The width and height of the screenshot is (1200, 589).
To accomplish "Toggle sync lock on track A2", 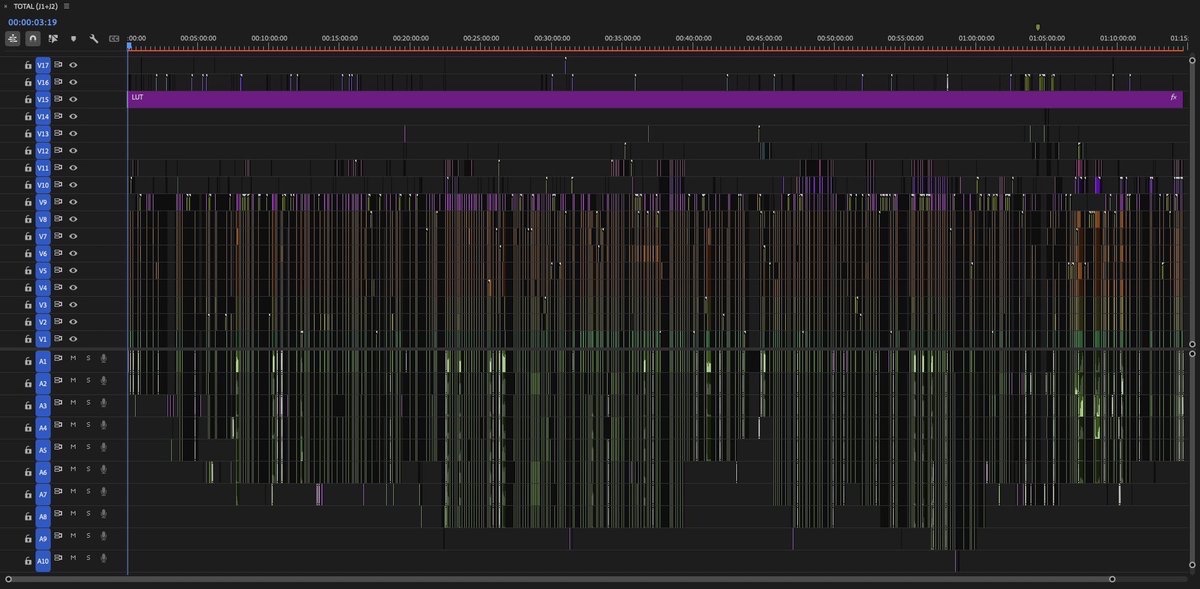I will tap(58, 380).
